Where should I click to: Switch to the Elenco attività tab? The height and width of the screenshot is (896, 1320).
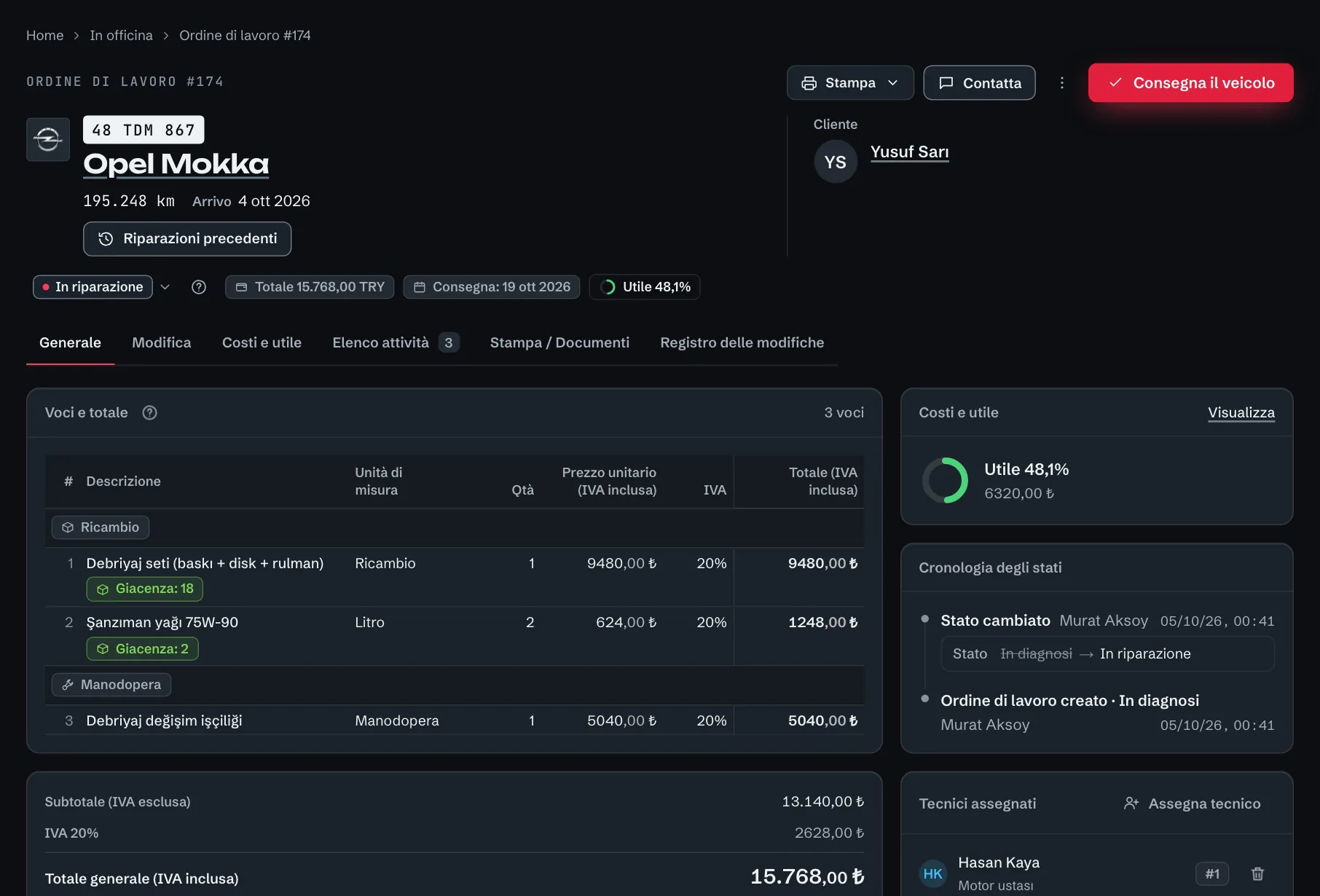pyautogui.click(x=396, y=342)
